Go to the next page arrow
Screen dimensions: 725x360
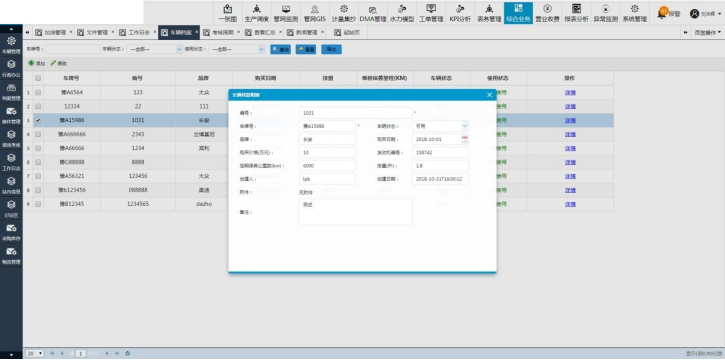pyautogui.click(x=107, y=354)
